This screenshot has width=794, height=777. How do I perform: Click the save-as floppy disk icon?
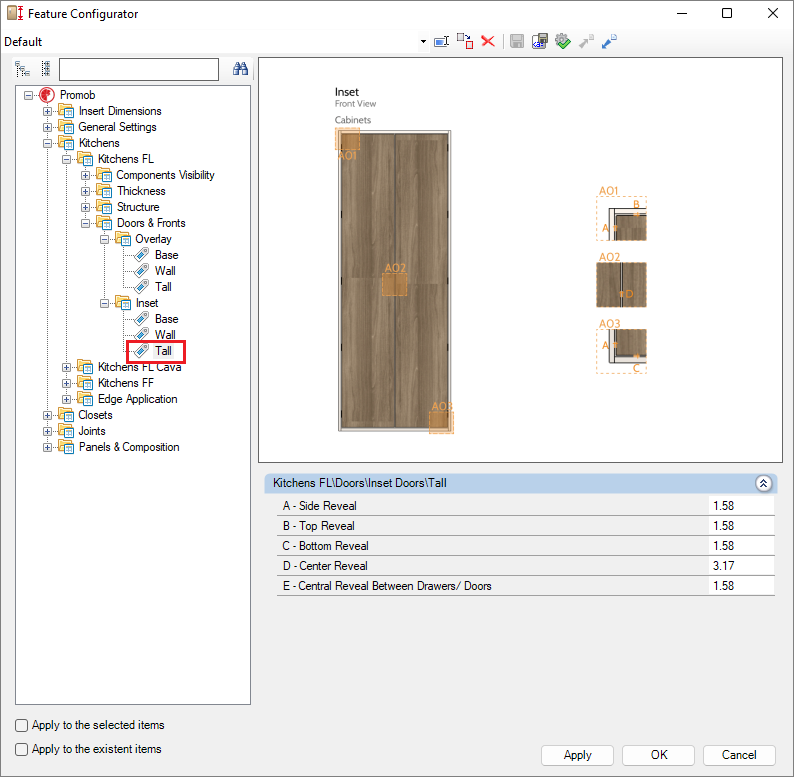[539, 41]
